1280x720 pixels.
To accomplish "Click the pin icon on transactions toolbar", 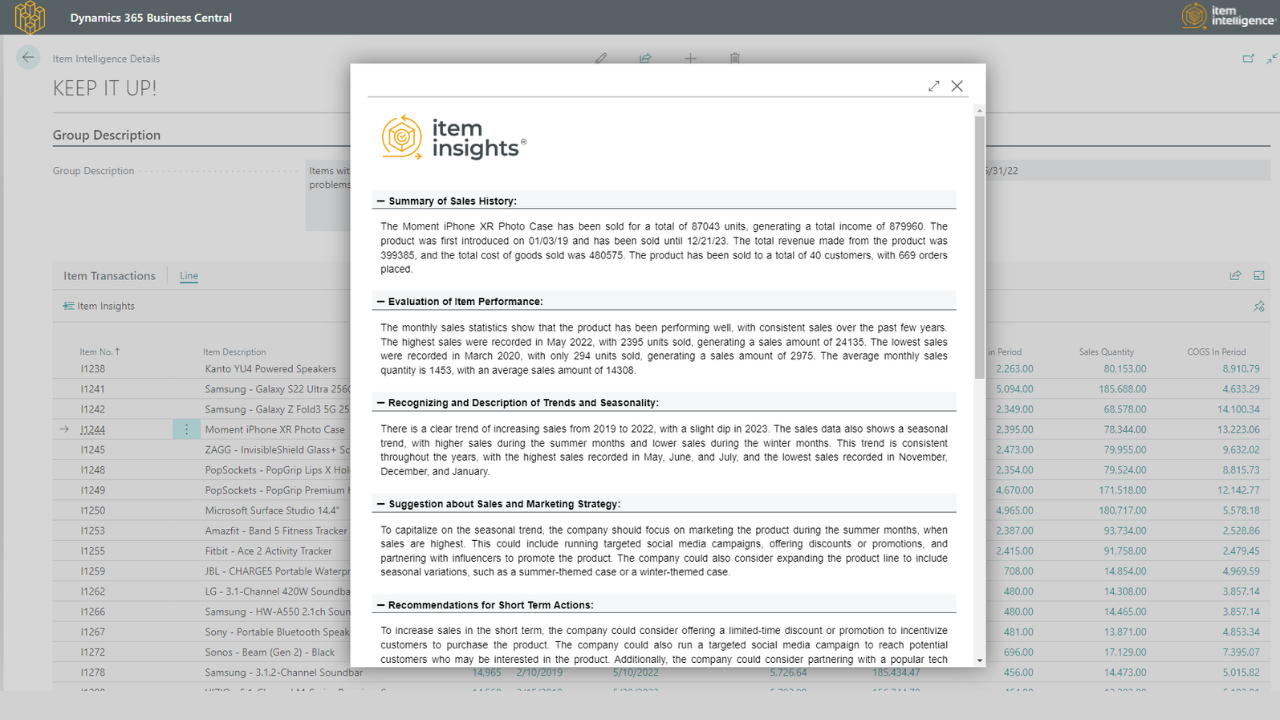I will click(1259, 307).
